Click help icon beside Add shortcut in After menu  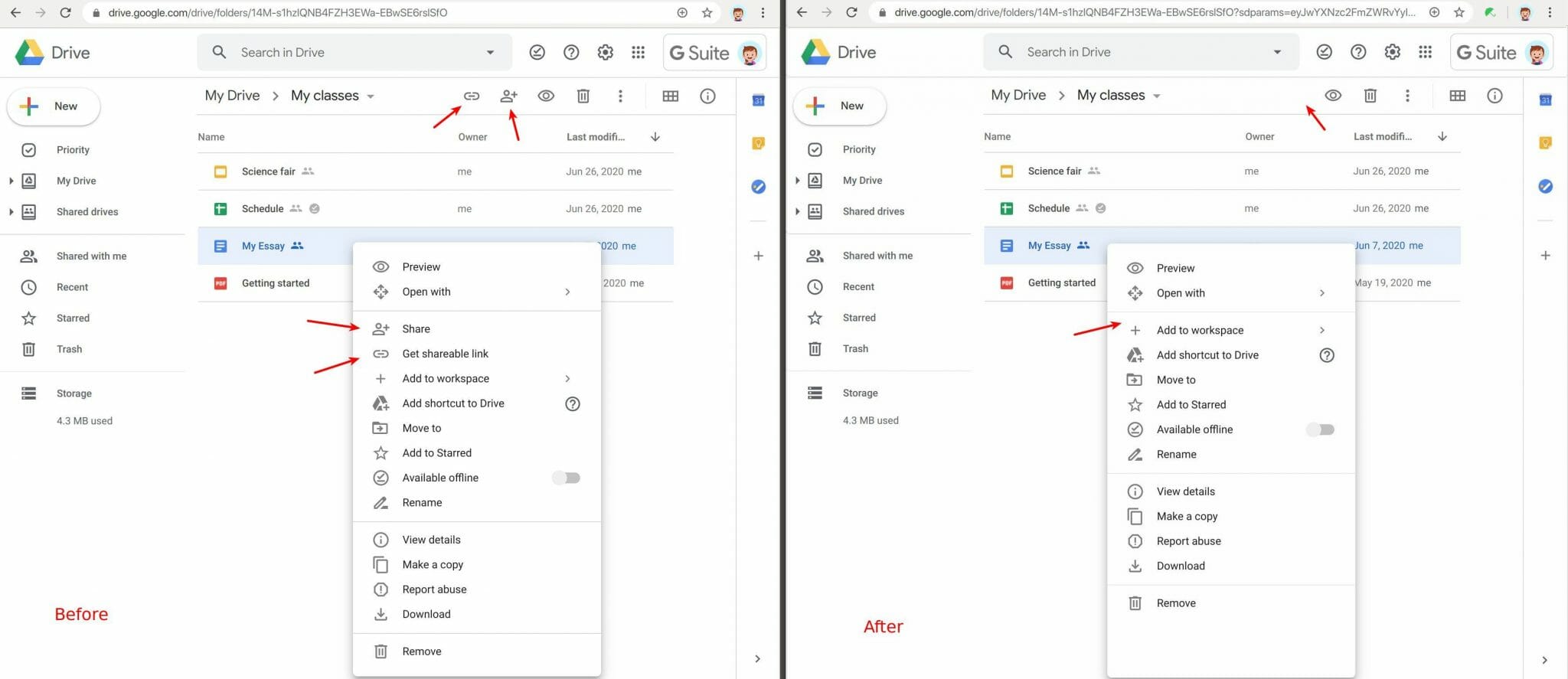pyautogui.click(x=1326, y=355)
